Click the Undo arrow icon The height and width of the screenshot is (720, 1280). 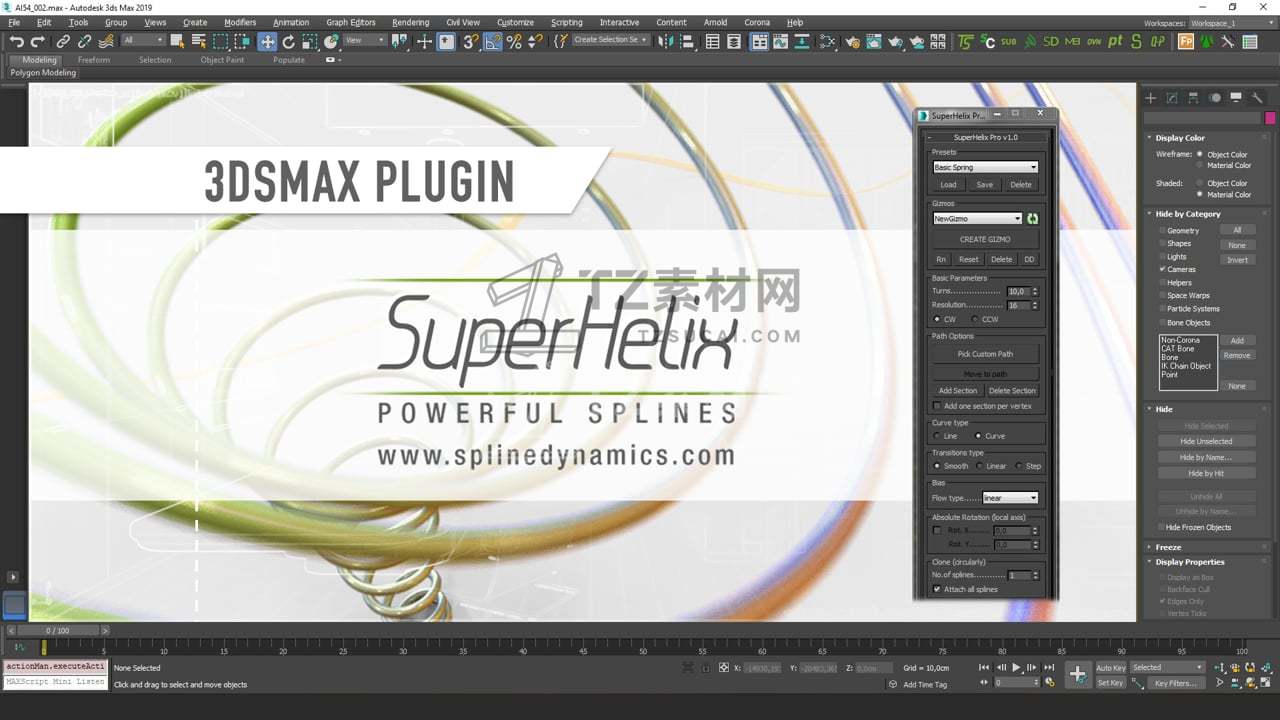point(16,41)
